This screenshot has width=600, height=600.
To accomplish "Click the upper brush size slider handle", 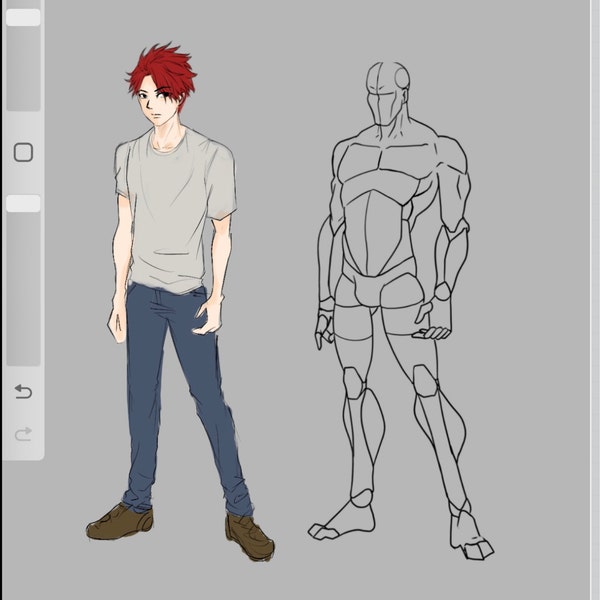I will (x=23, y=18).
